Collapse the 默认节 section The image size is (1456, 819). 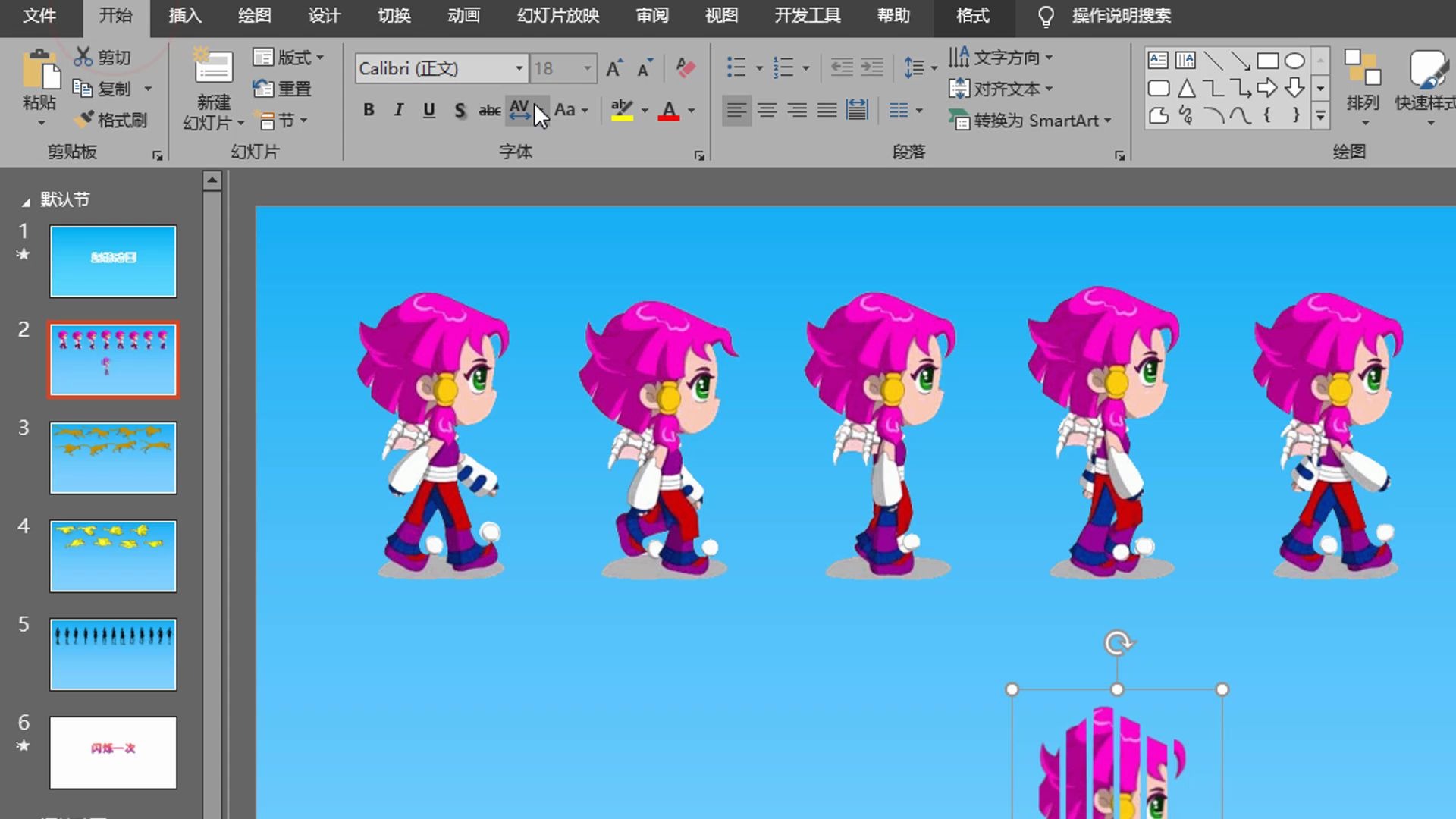(x=26, y=202)
